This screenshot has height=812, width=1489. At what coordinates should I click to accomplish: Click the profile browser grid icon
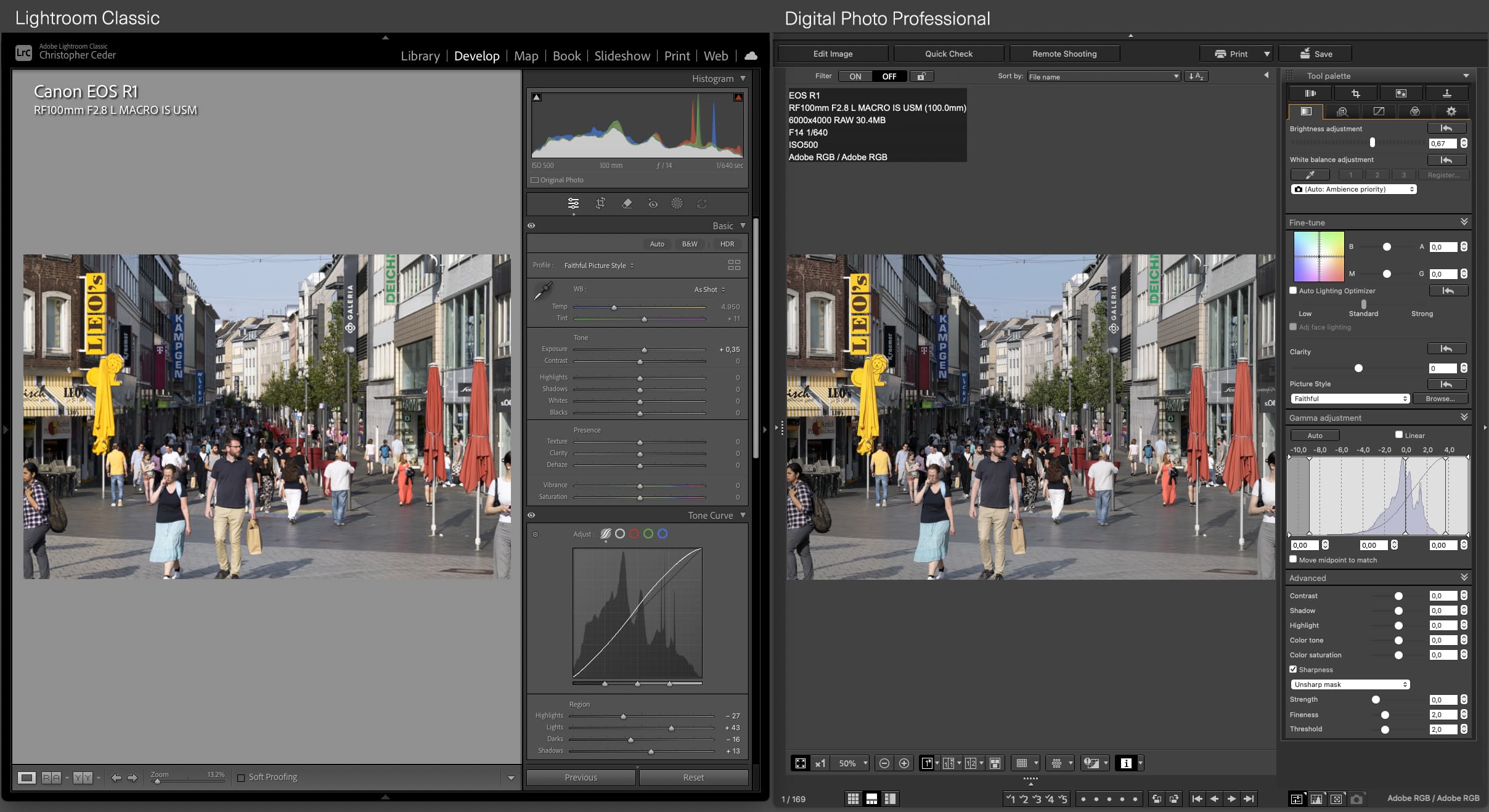click(x=734, y=265)
